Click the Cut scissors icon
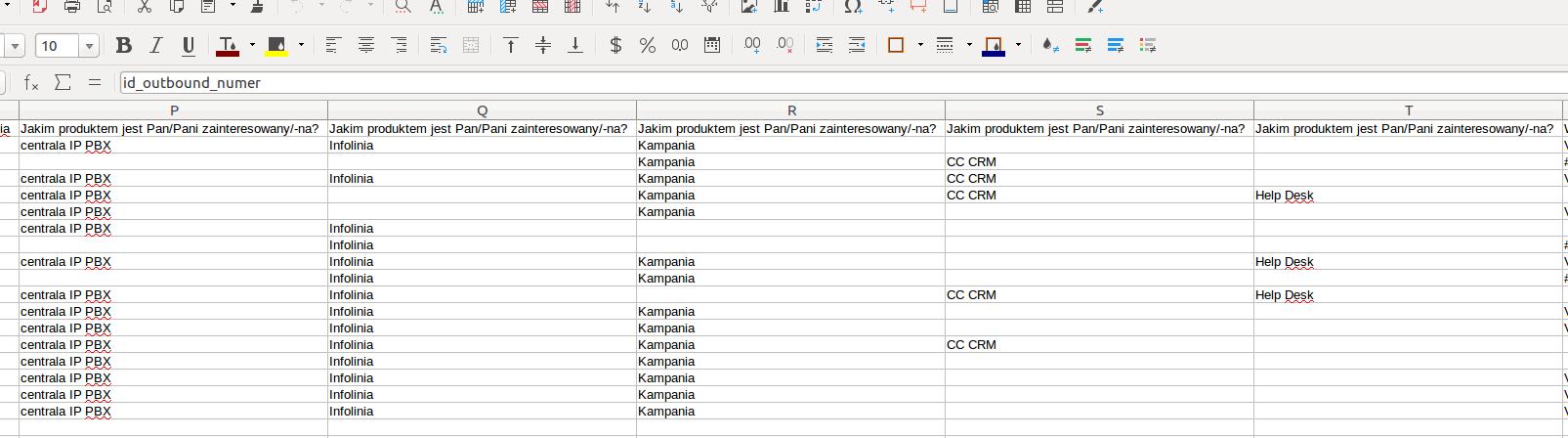Viewport: 1568px width, 438px height. (145, 7)
